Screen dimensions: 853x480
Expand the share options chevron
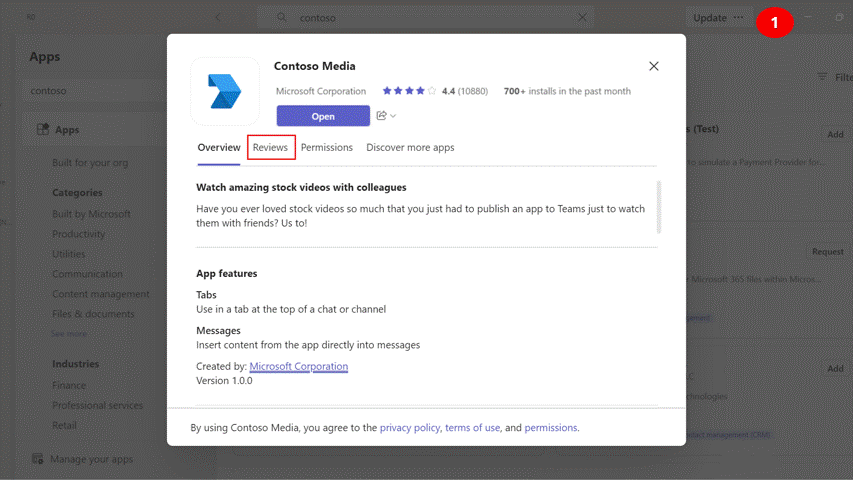393,116
